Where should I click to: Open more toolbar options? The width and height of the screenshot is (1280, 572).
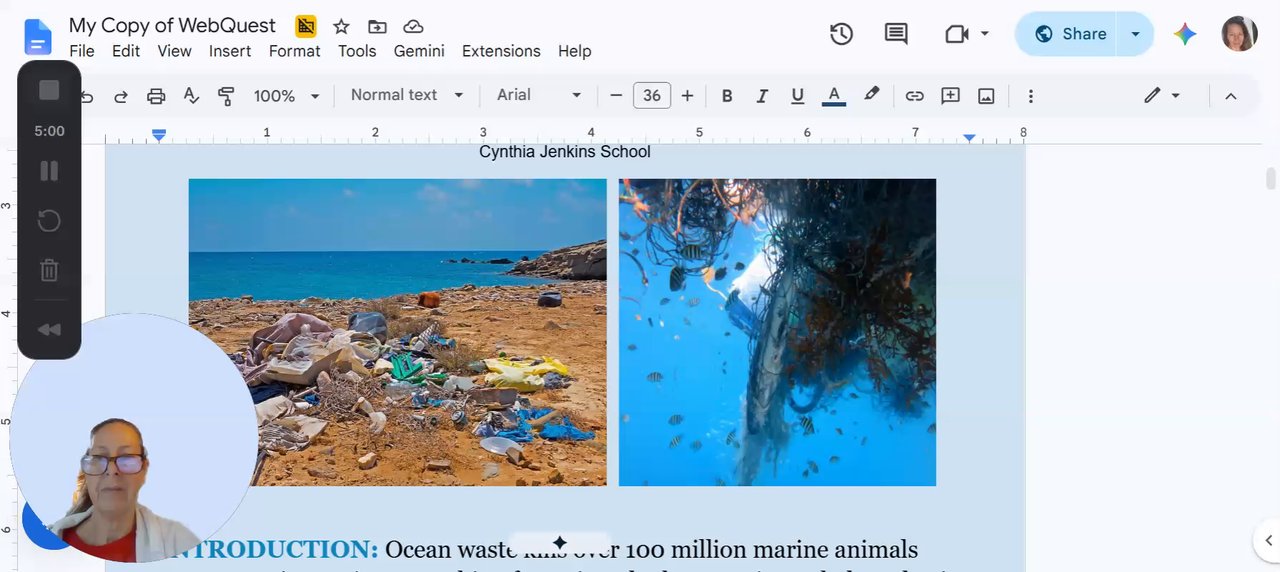coord(1030,96)
